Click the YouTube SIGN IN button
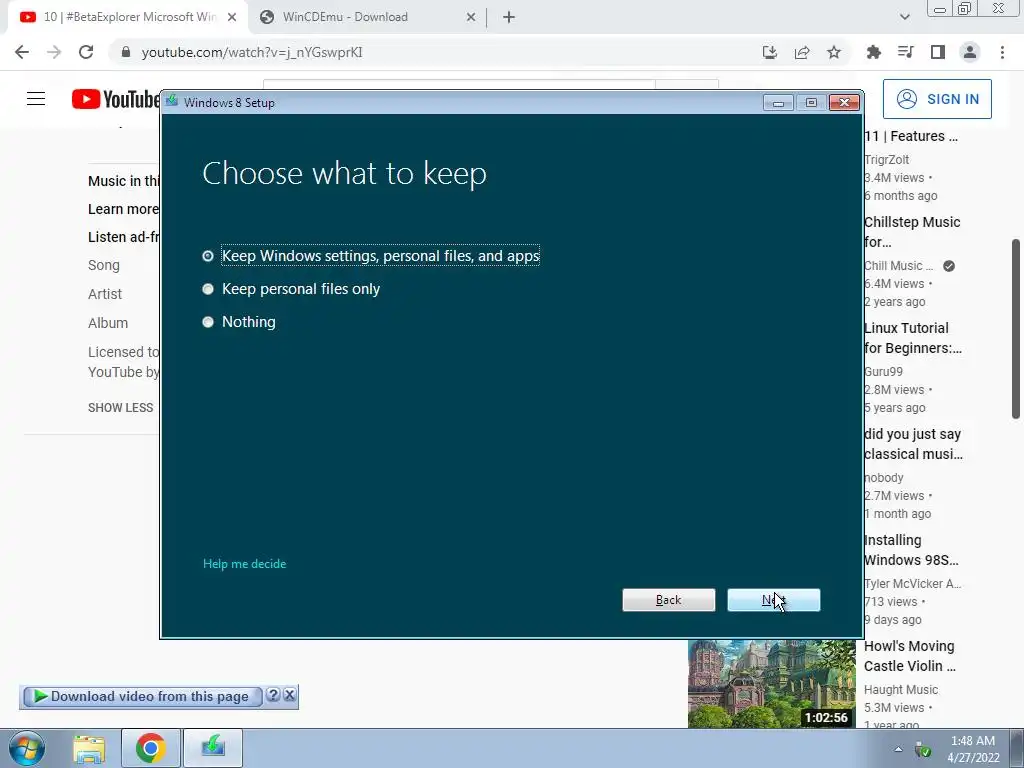Screen dimensions: 1024x768 coord(937,99)
